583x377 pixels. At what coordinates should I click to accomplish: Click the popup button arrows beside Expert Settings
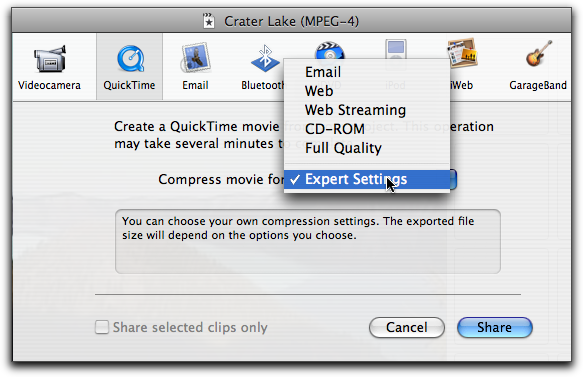coord(453,180)
